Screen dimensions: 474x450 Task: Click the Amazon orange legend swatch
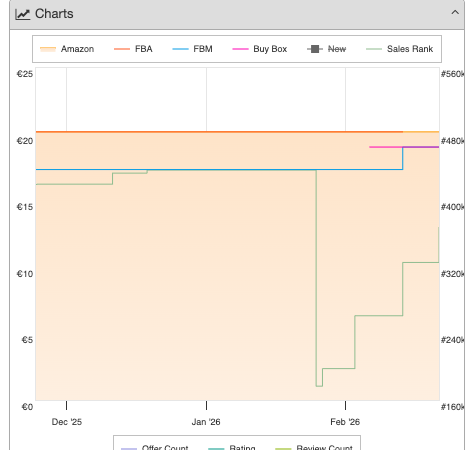click(x=48, y=49)
